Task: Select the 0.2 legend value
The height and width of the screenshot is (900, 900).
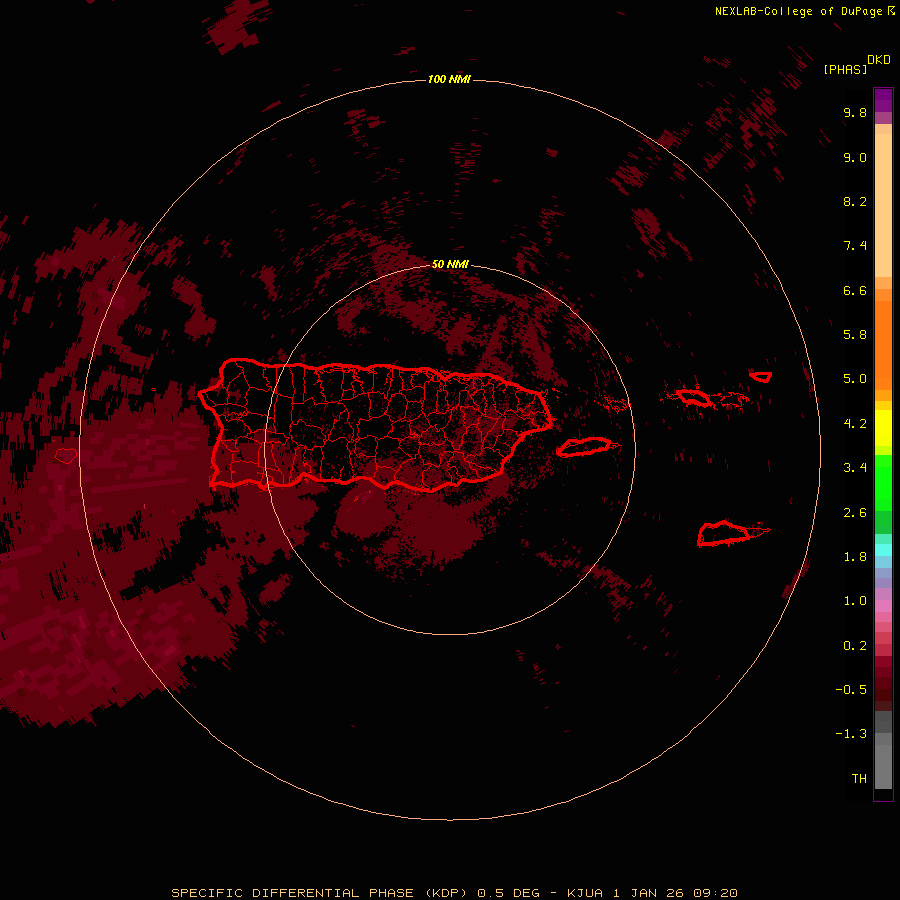Action: click(855, 646)
